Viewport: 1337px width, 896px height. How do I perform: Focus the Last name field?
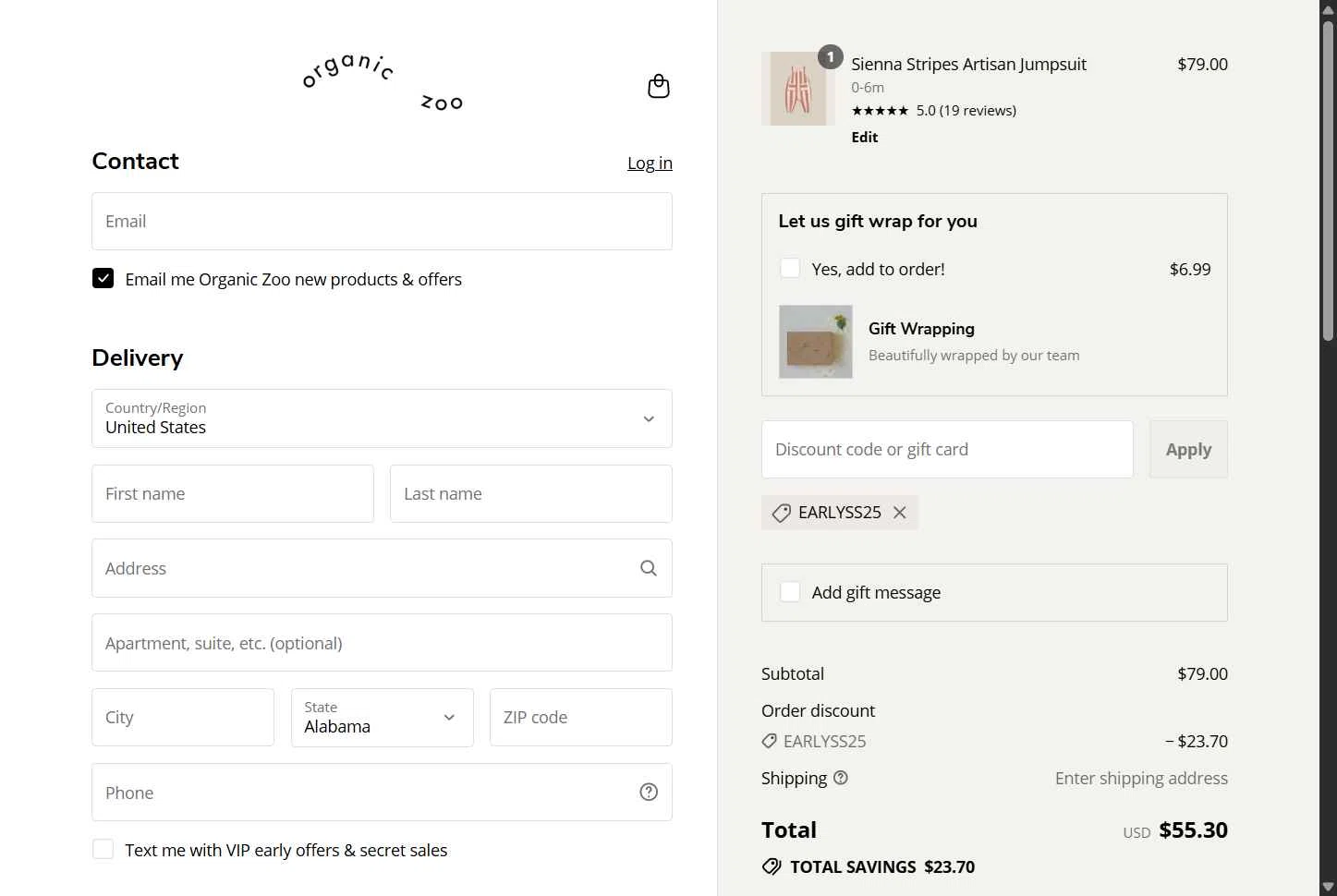pyautogui.click(x=530, y=494)
